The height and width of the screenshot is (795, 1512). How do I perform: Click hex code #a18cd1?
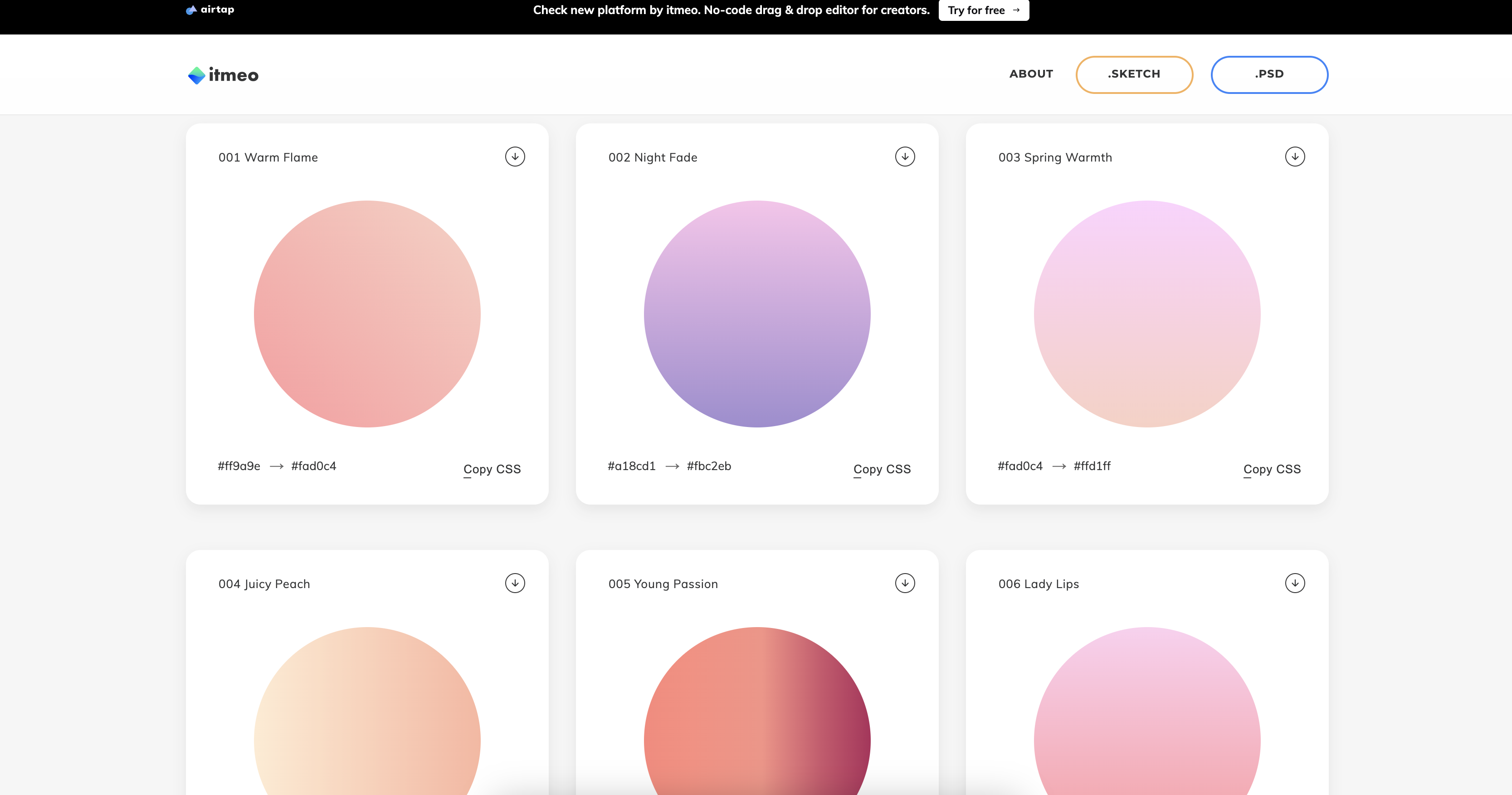[x=631, y=466]
